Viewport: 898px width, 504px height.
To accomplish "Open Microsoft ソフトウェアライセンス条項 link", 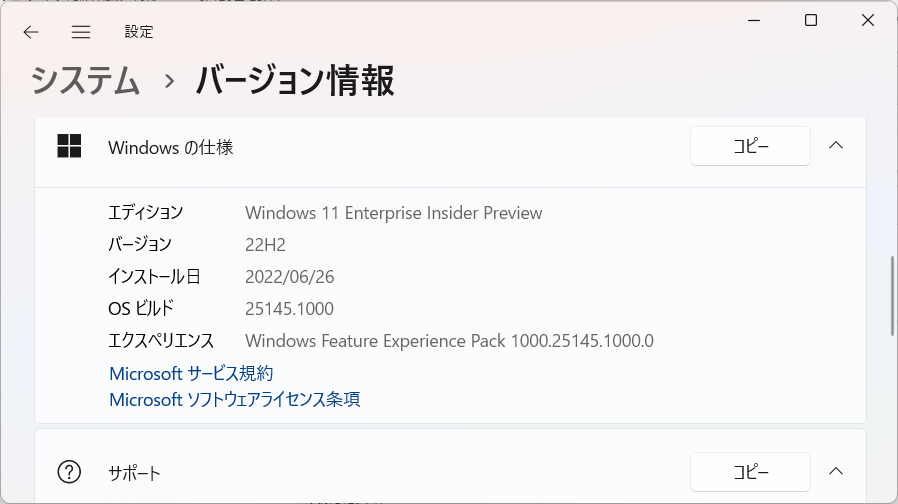I will [234, 399].
